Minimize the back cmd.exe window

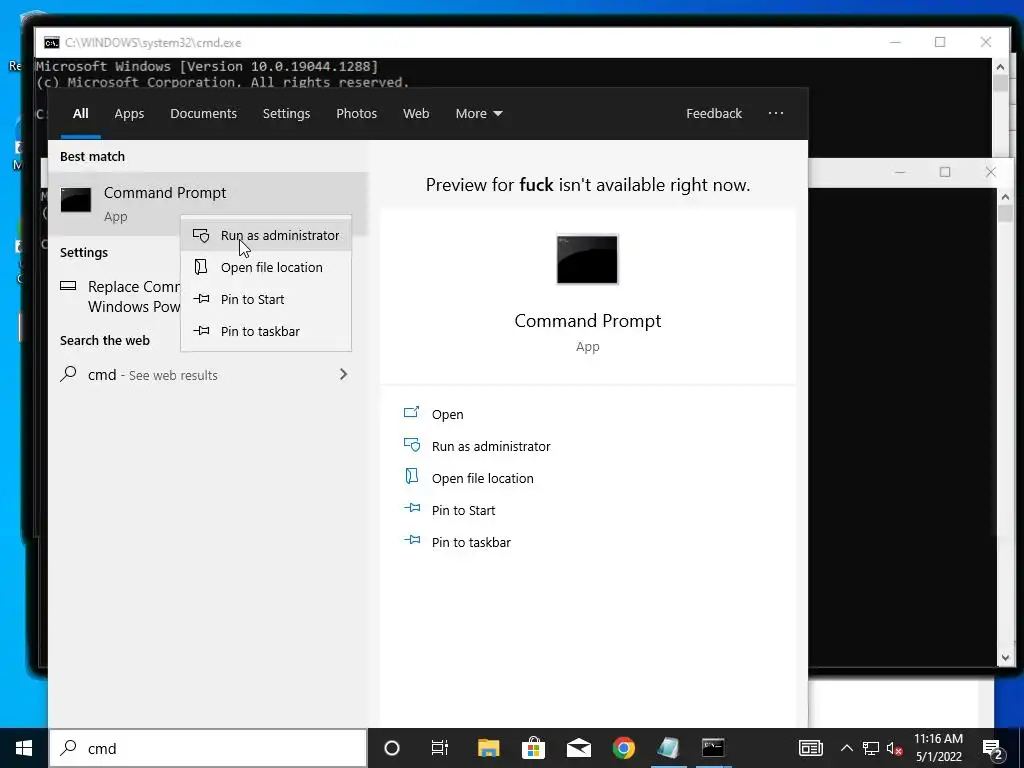(895, 42)
